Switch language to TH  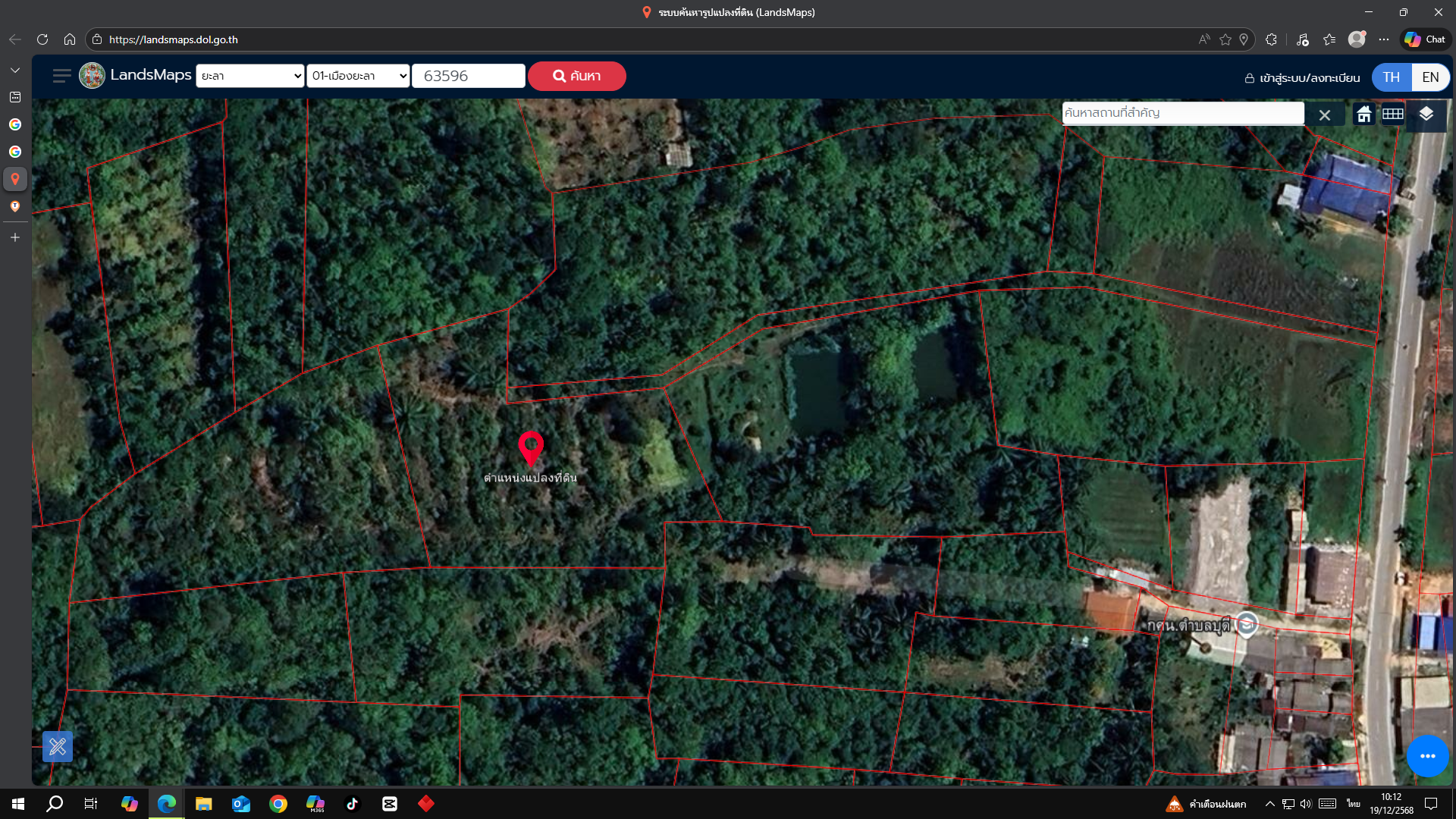[1392, 77]
